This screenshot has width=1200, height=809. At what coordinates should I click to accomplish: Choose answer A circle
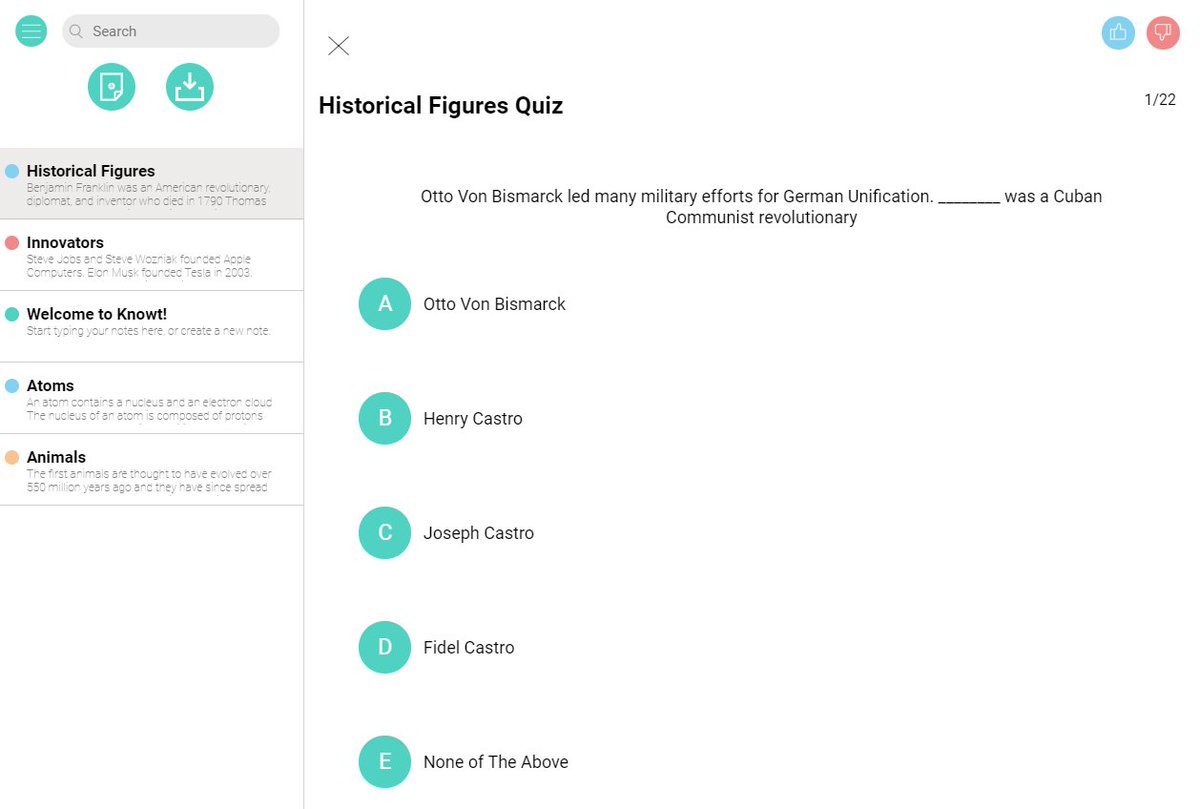[x=385, y=304]
